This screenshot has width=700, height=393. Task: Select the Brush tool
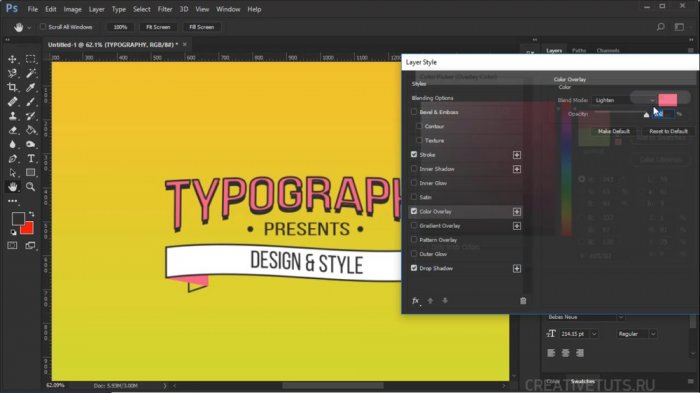coord(30,101)
